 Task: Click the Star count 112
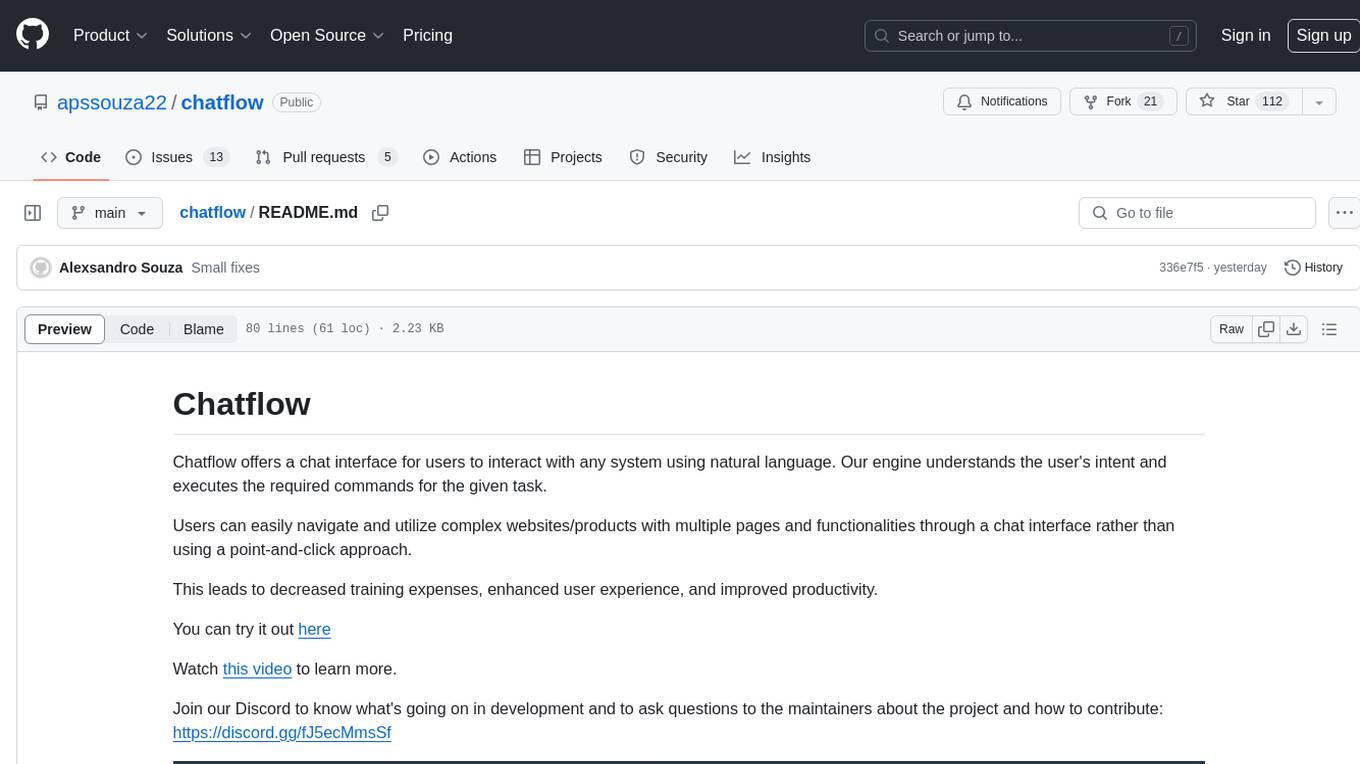(x=1272, y=101)
